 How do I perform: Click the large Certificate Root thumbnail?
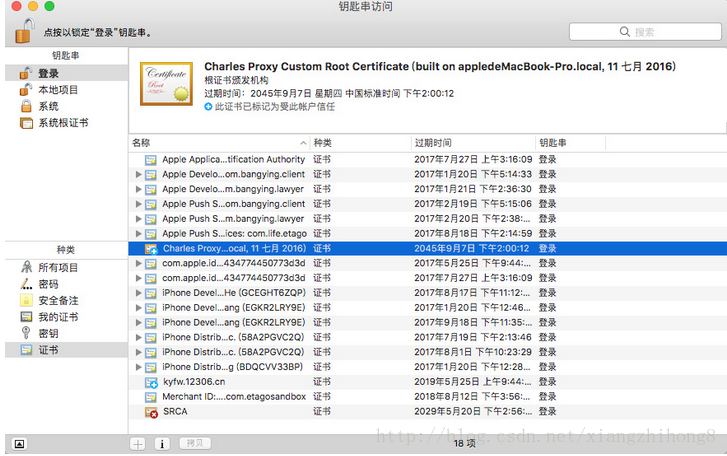[166, 84]
